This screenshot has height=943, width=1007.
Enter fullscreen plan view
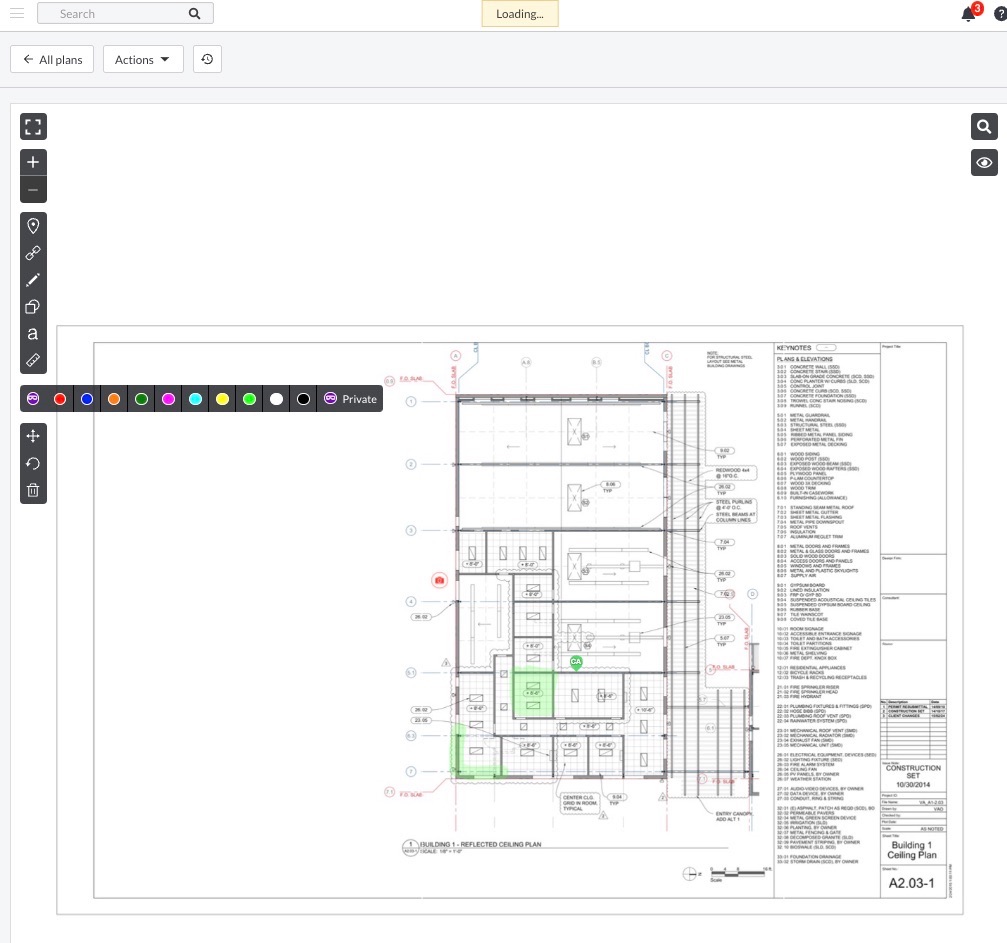tap(33, 127)
